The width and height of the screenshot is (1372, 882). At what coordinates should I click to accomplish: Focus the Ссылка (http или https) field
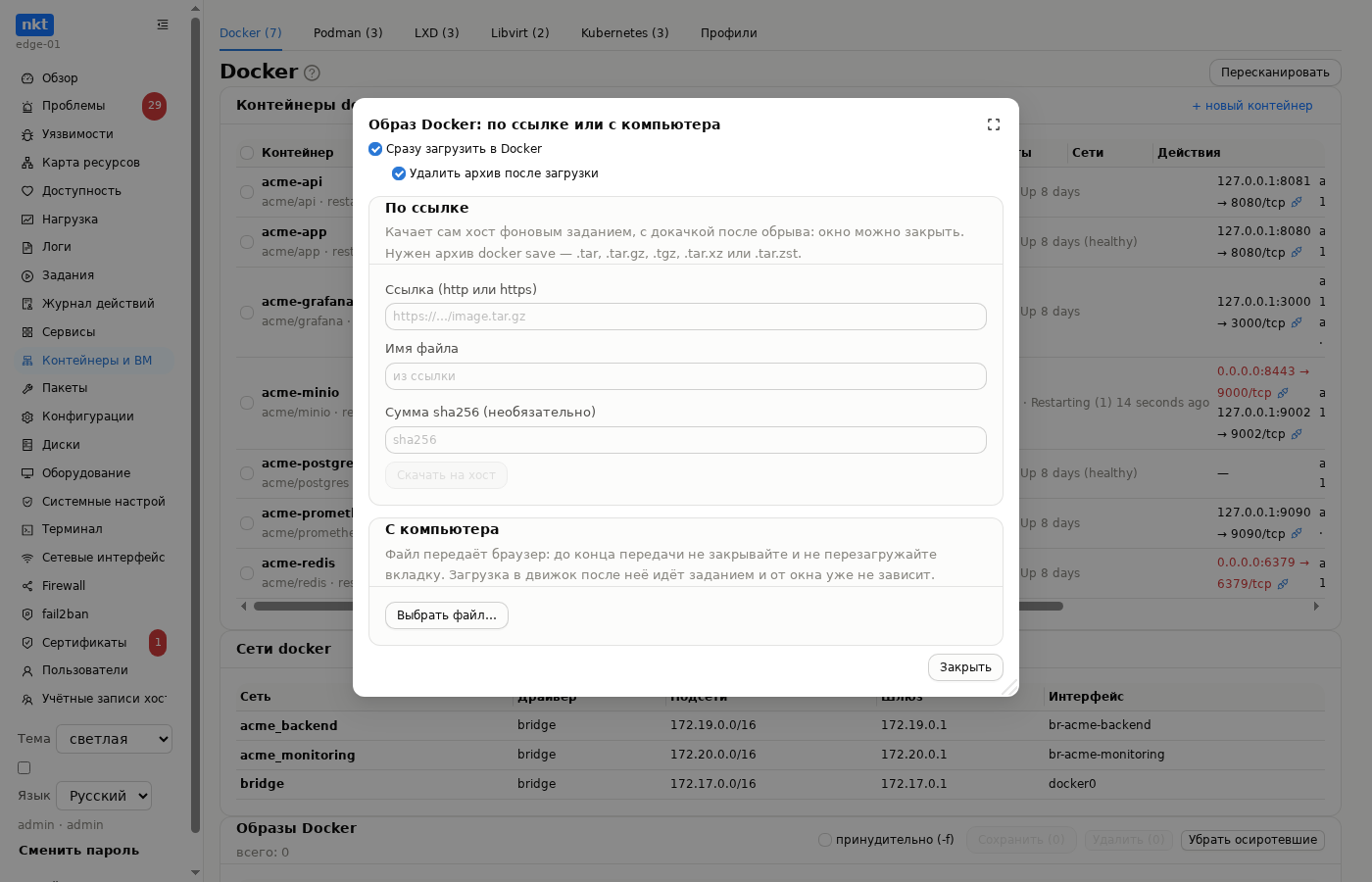click(686, 317)
